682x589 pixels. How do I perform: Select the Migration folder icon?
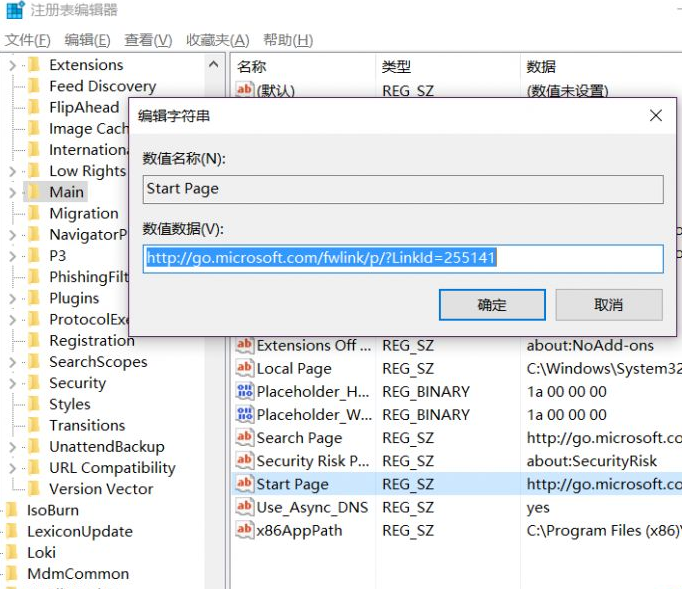[34, 213]
